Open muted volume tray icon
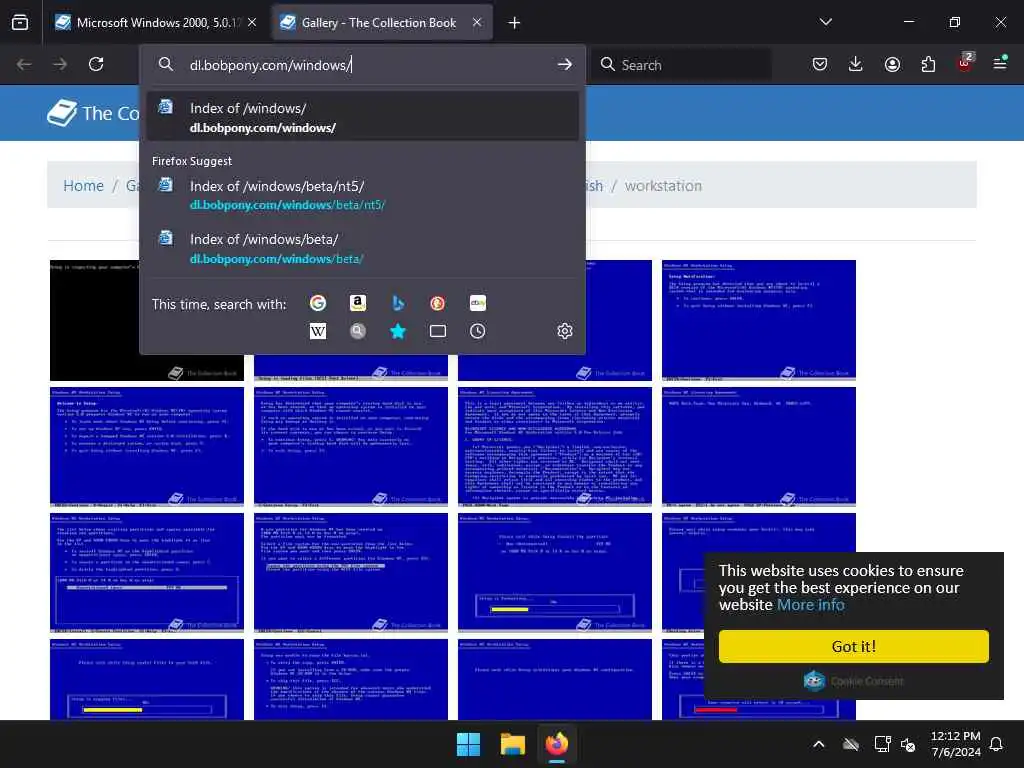The image size is (1024, 768). pos(908,744)
